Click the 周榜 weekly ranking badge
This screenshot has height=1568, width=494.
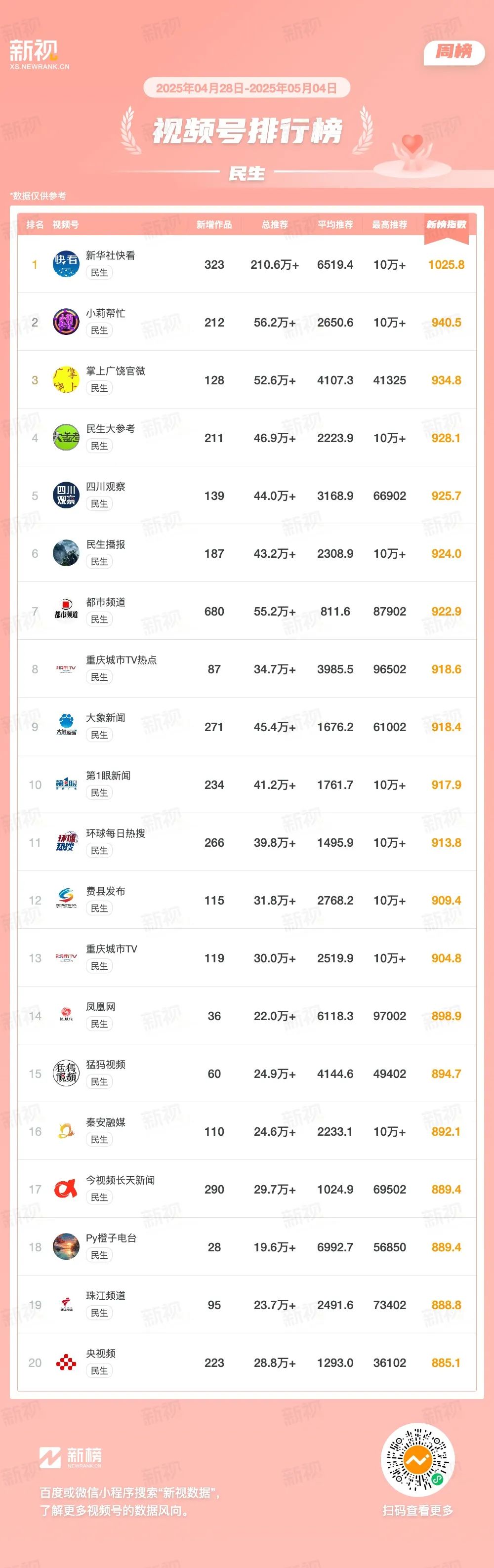[x=454, y=52]
